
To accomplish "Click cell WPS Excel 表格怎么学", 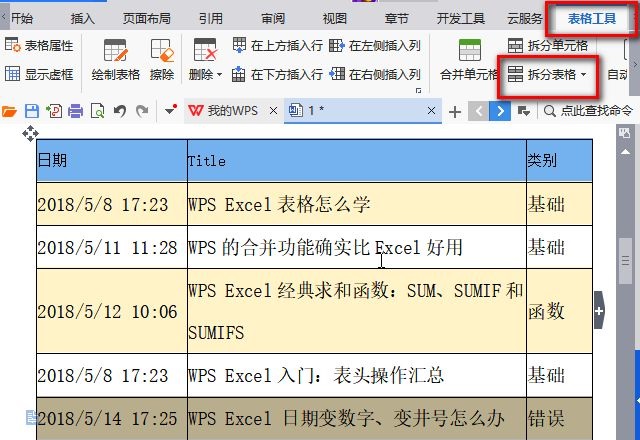I will 357,204.
